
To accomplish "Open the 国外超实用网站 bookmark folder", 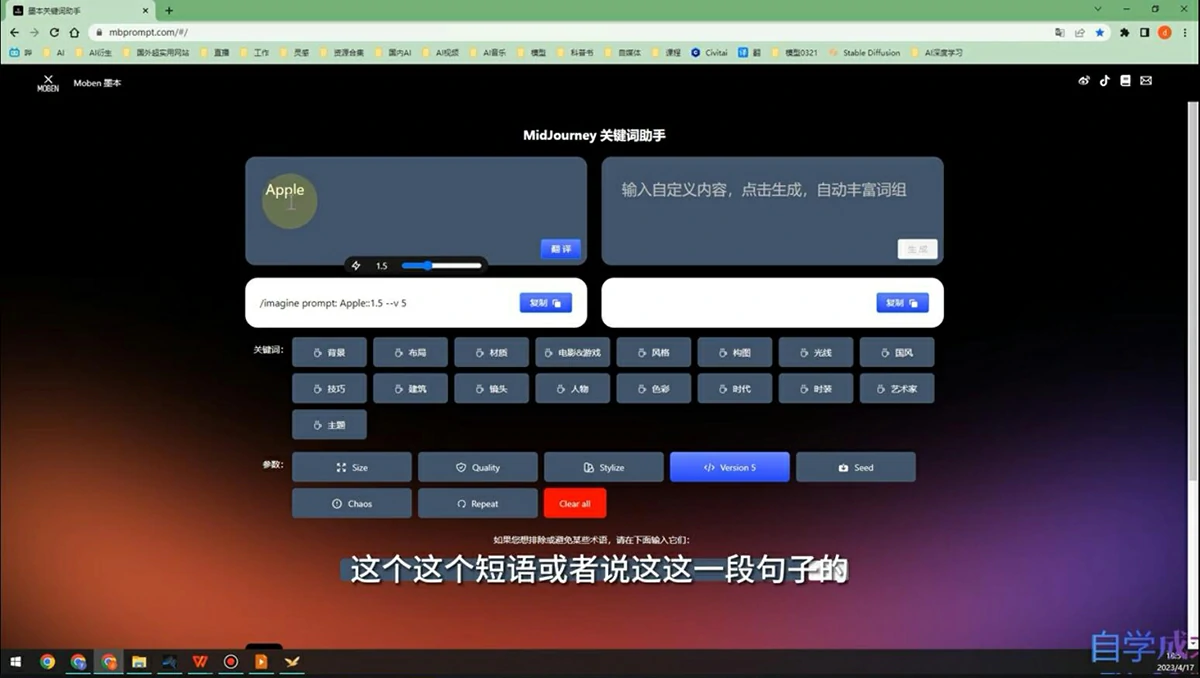I will point(155,53).
